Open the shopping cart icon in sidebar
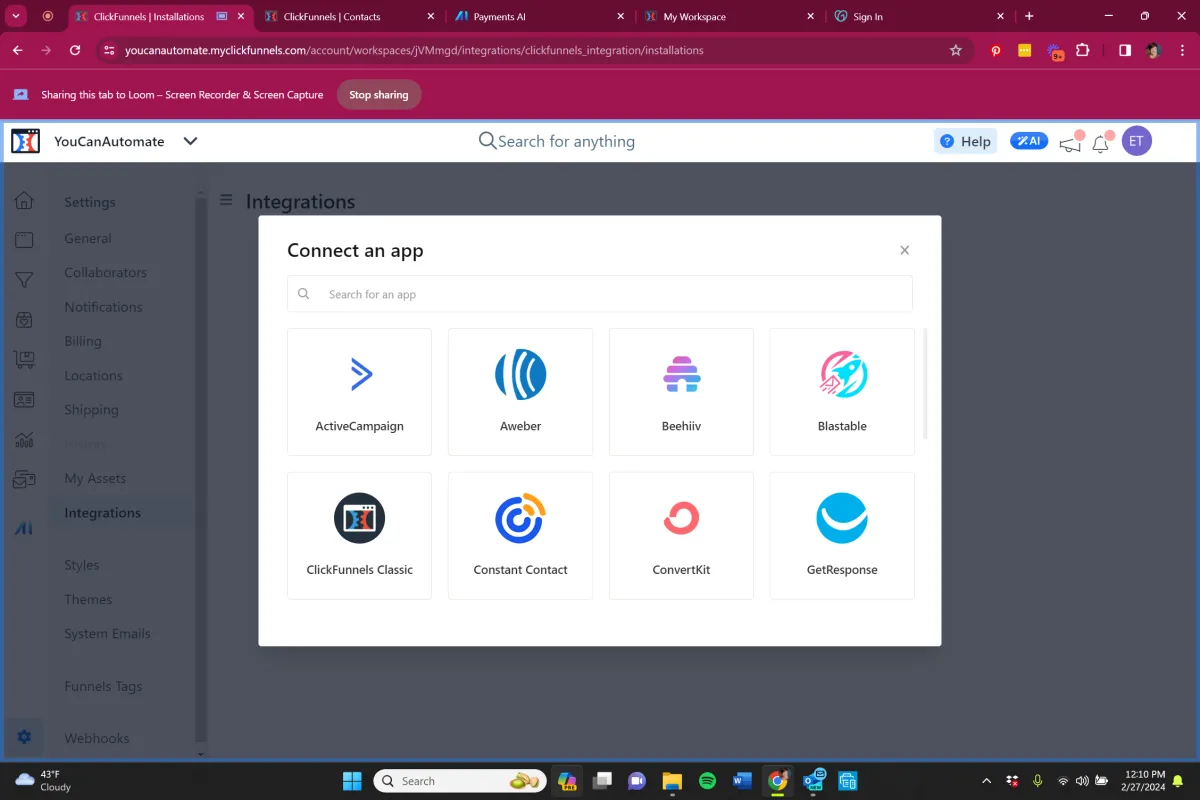The width and height of the screenshot is (1200, 800). [x=24, y=360]
